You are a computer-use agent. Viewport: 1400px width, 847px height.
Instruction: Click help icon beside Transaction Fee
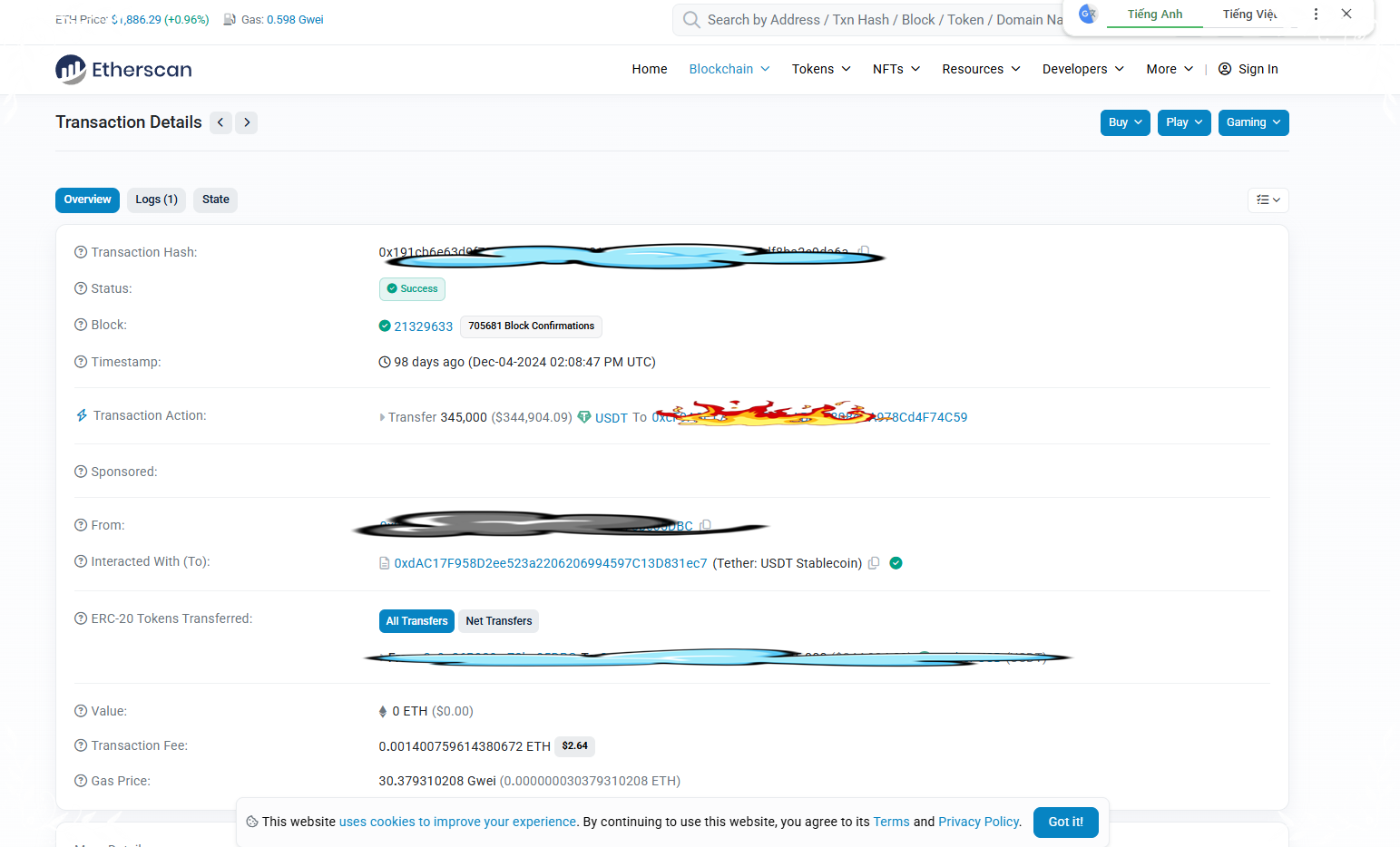81,745
